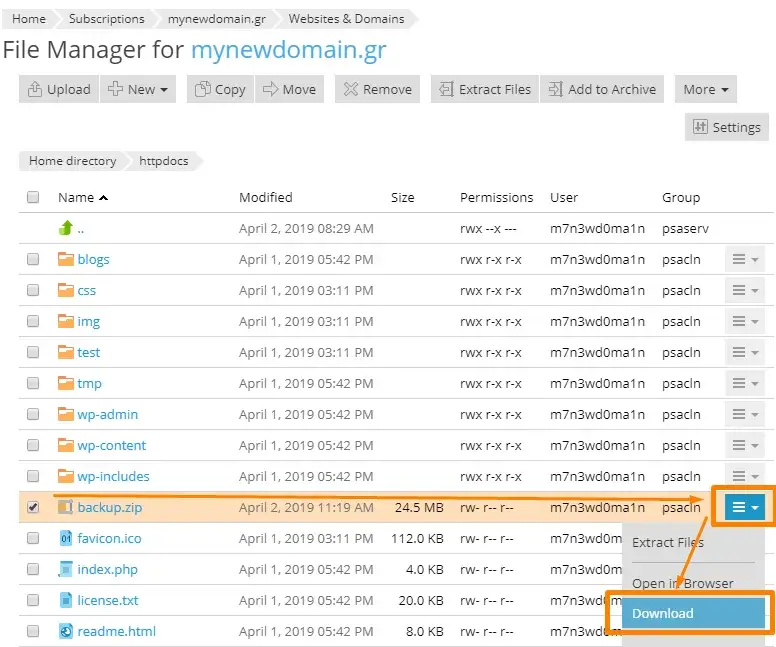Choose Extract Files from the context menu
The width and height of the screenshot is (776, 647).
693,543
